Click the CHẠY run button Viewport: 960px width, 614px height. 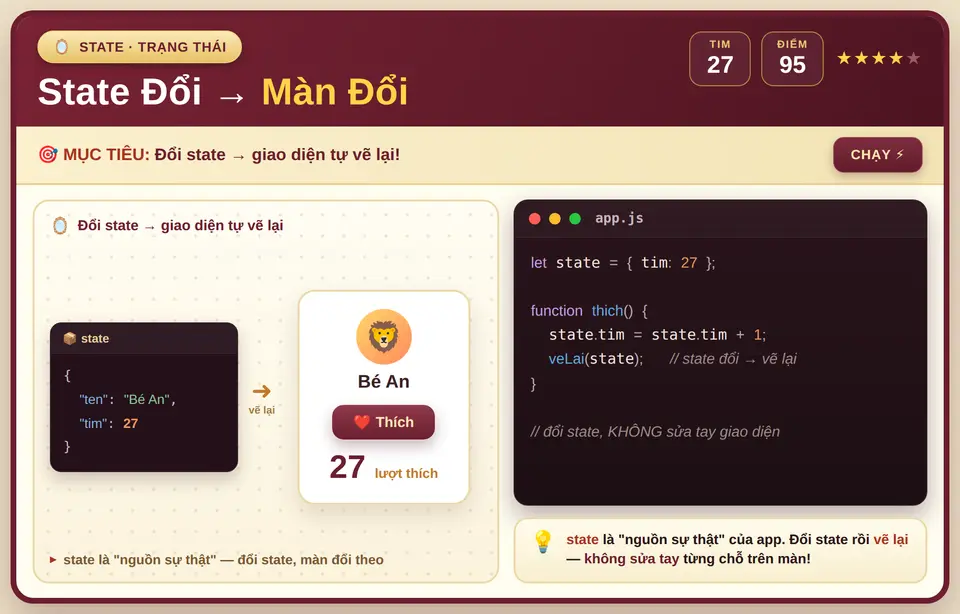[877, 155]
